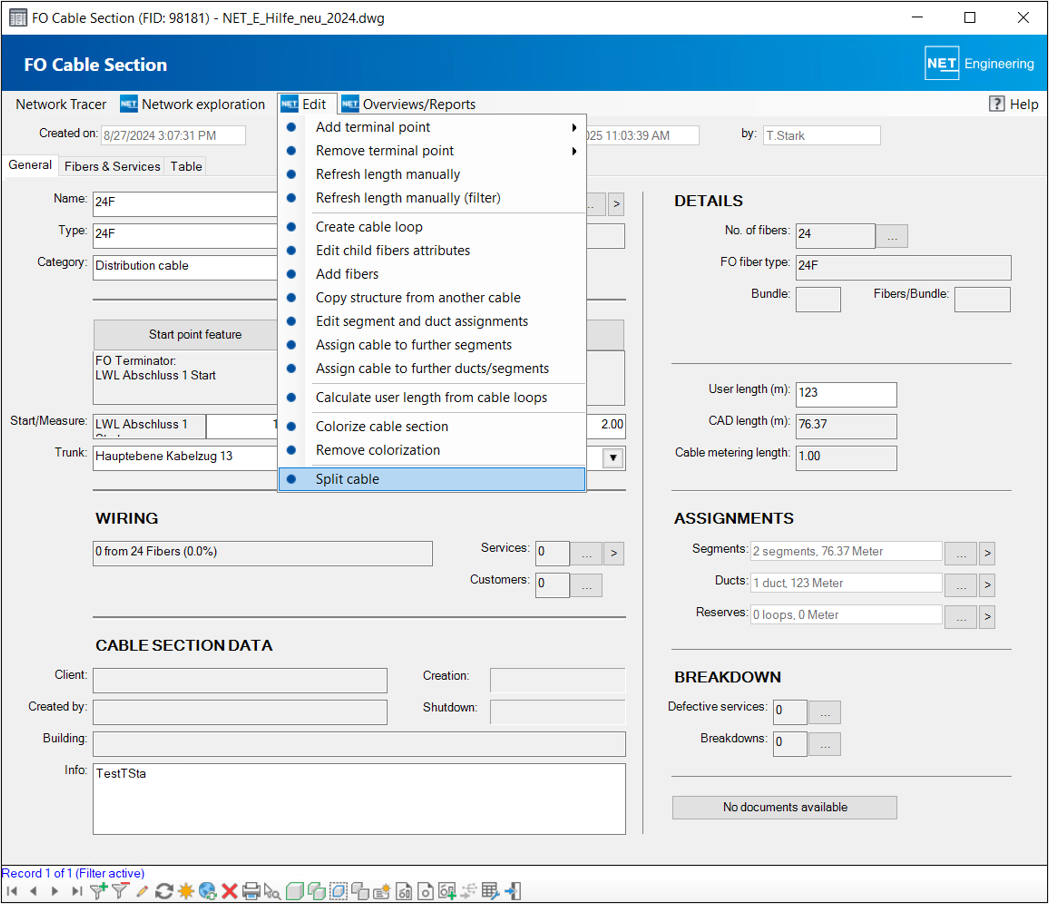Screen dimensions: 1049x904
Task: Click the printer icon
Action: click(x=251, y=891)
